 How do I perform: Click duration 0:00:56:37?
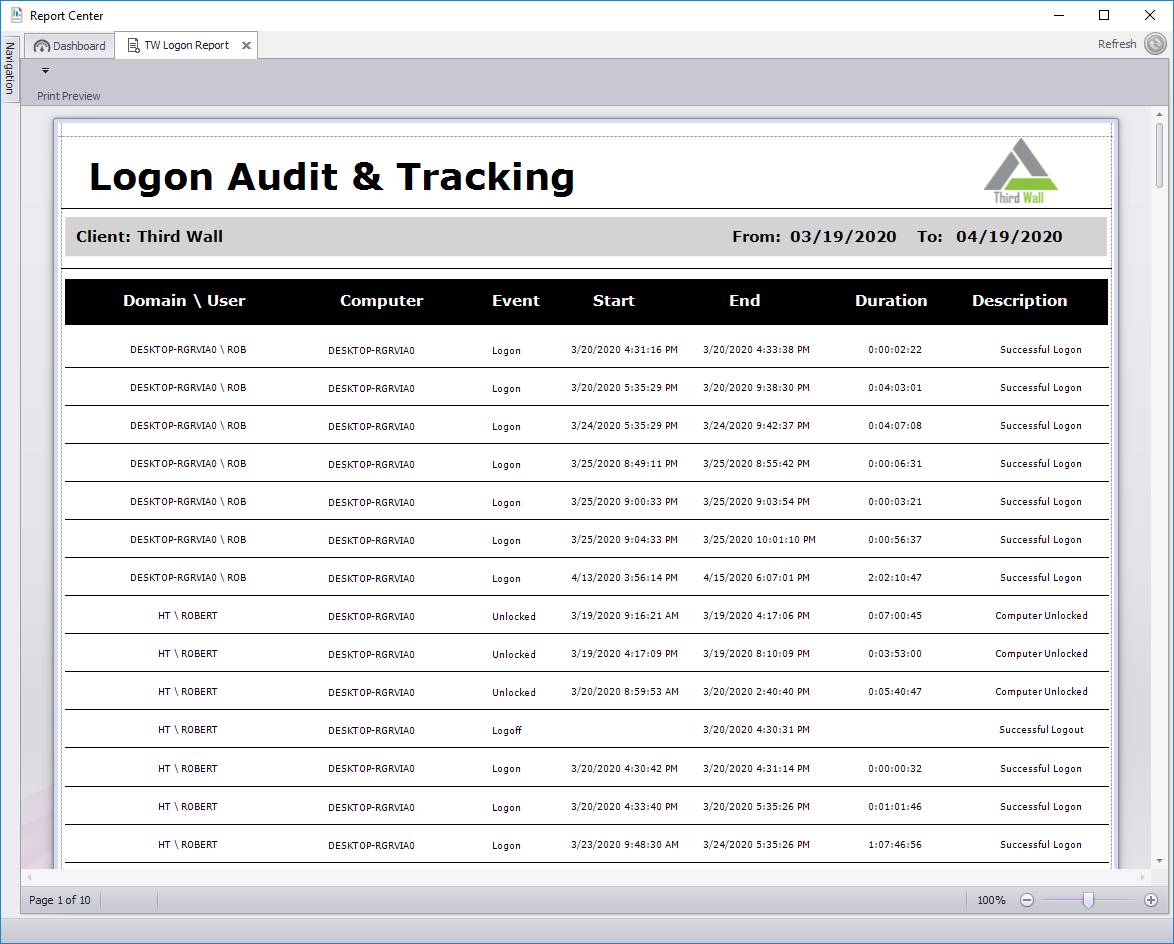coord(895,540)
